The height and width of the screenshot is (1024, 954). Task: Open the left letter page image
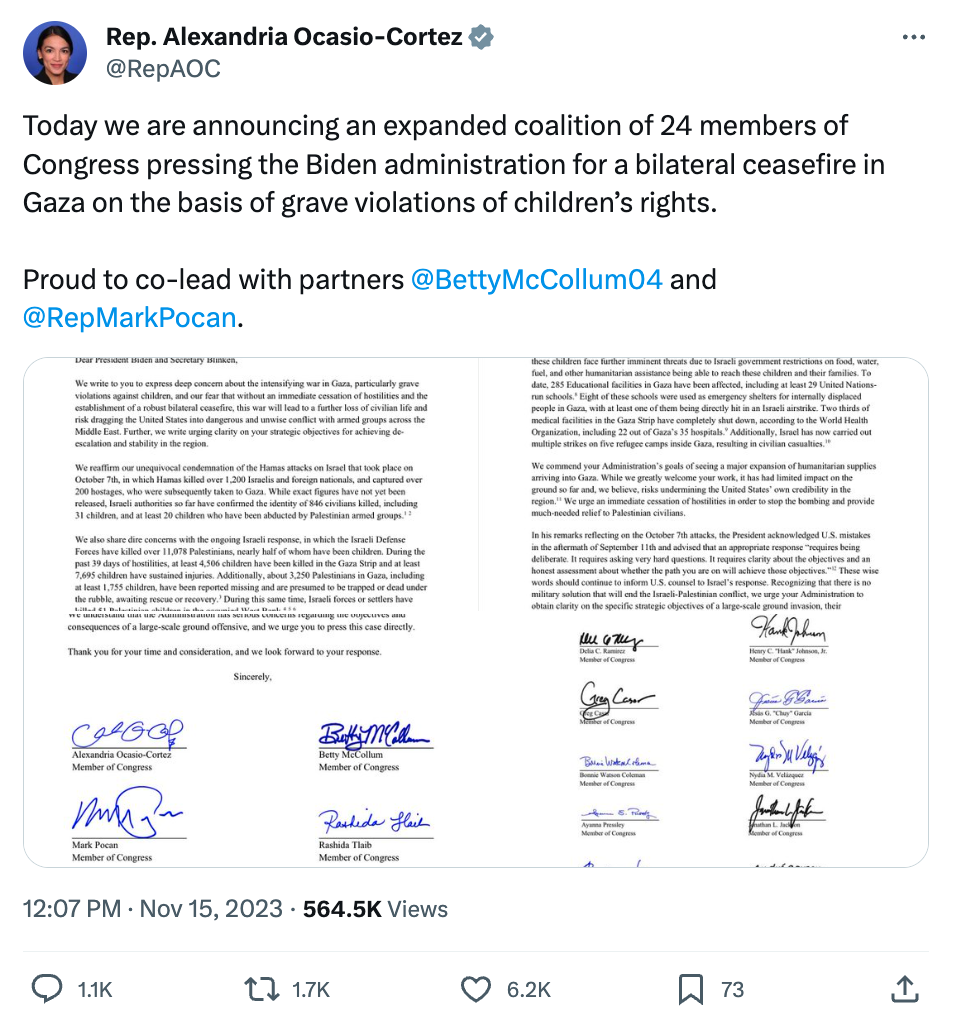pyautogui.click(x=250, y=611)
